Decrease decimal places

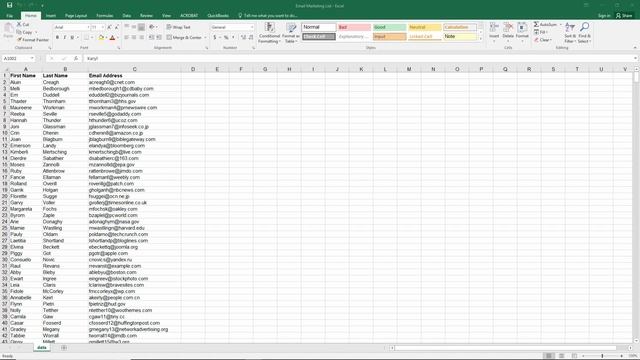click(x=251, y=38)
